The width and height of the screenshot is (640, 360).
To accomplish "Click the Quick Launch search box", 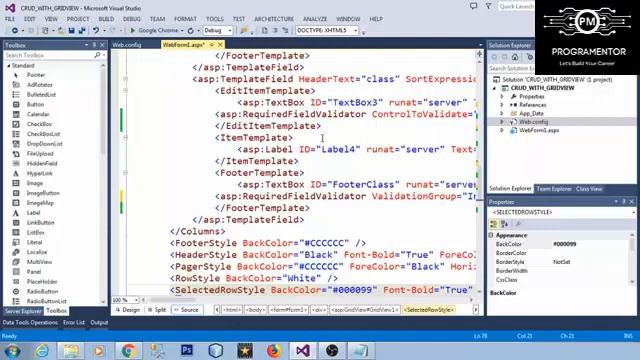I will [x=516, y=6].
